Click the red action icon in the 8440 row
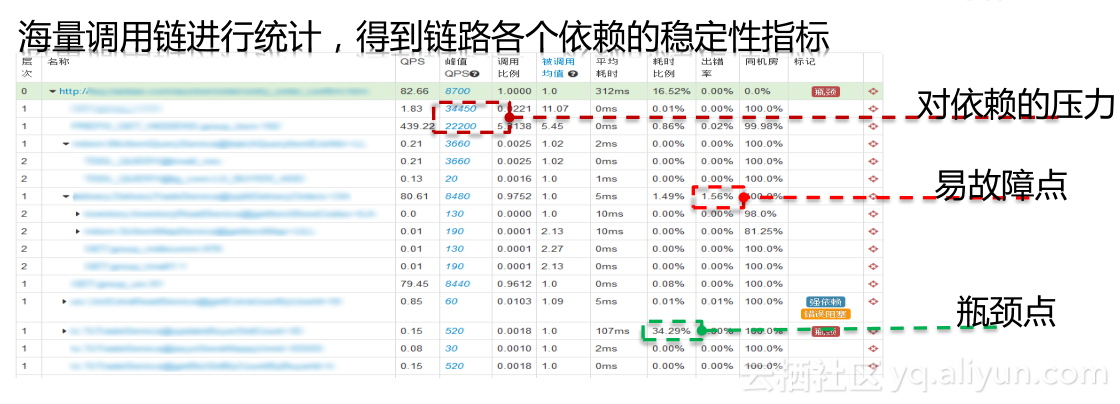The image size is (1120, 404). 873,283
